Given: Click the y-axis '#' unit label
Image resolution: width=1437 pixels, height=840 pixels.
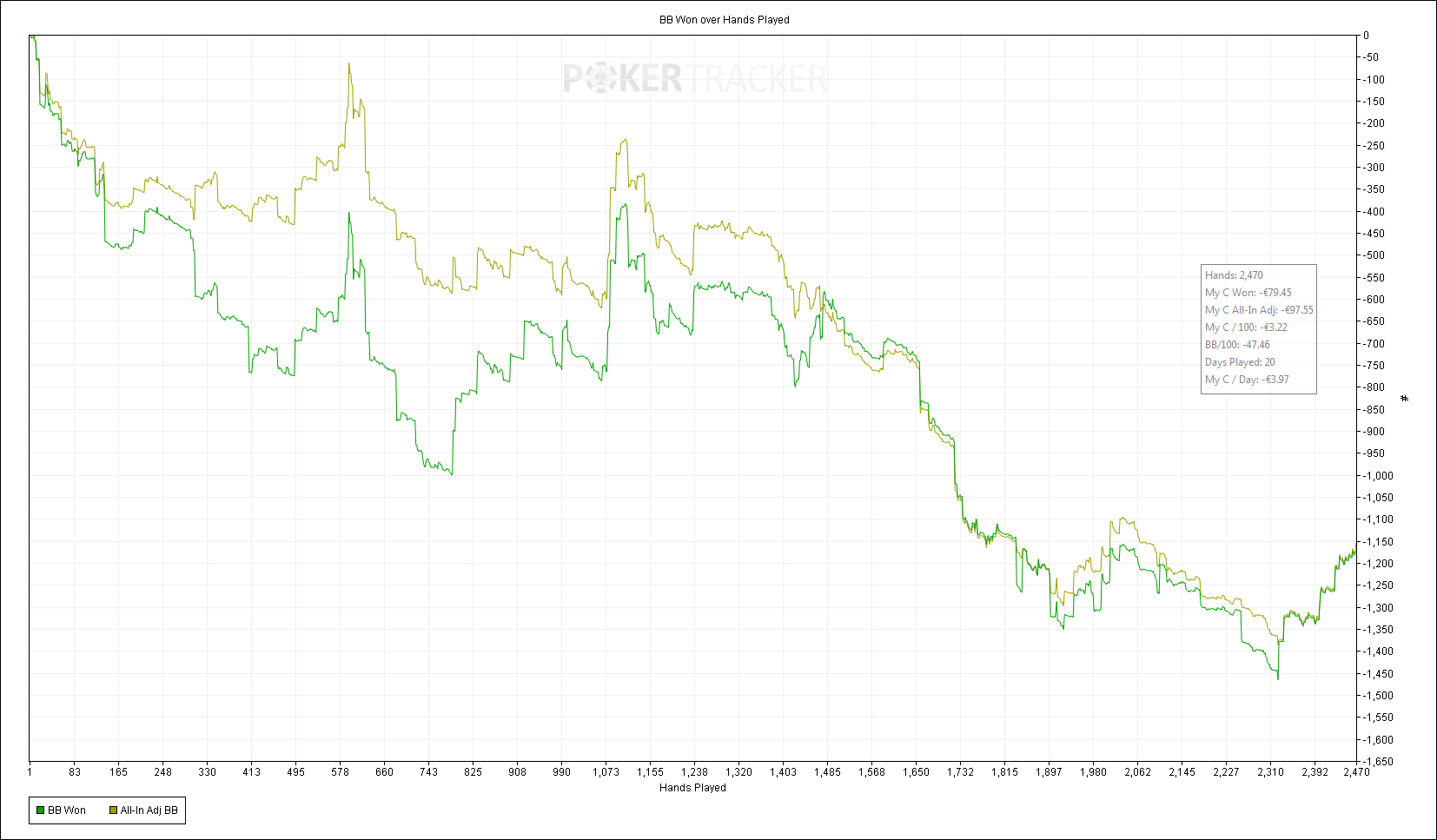Looking at the screenshot, I should pos(1405,399).
